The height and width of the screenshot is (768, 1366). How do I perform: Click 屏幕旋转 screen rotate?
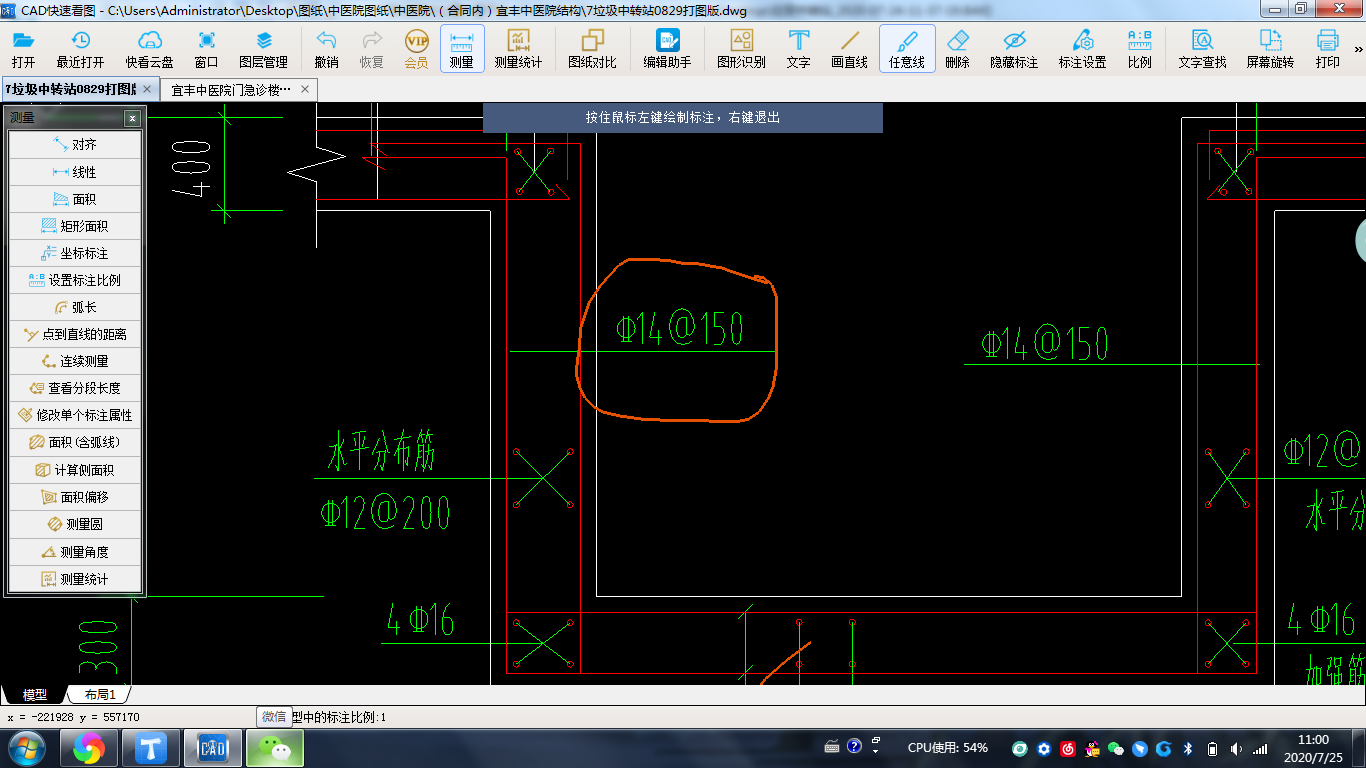(1270, 49)
